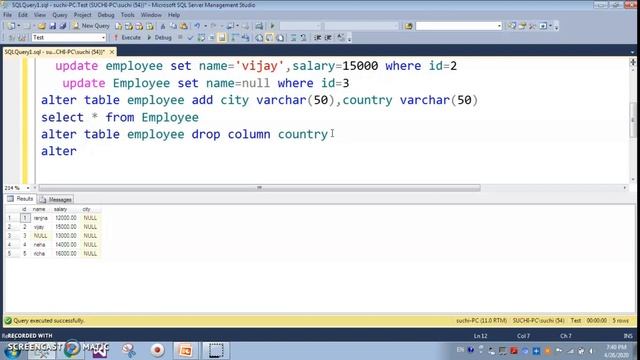Viewport: 640px width, 360px height.
Task: Click the Uncomment Selected Lines icon
Action: coord(303,38)
